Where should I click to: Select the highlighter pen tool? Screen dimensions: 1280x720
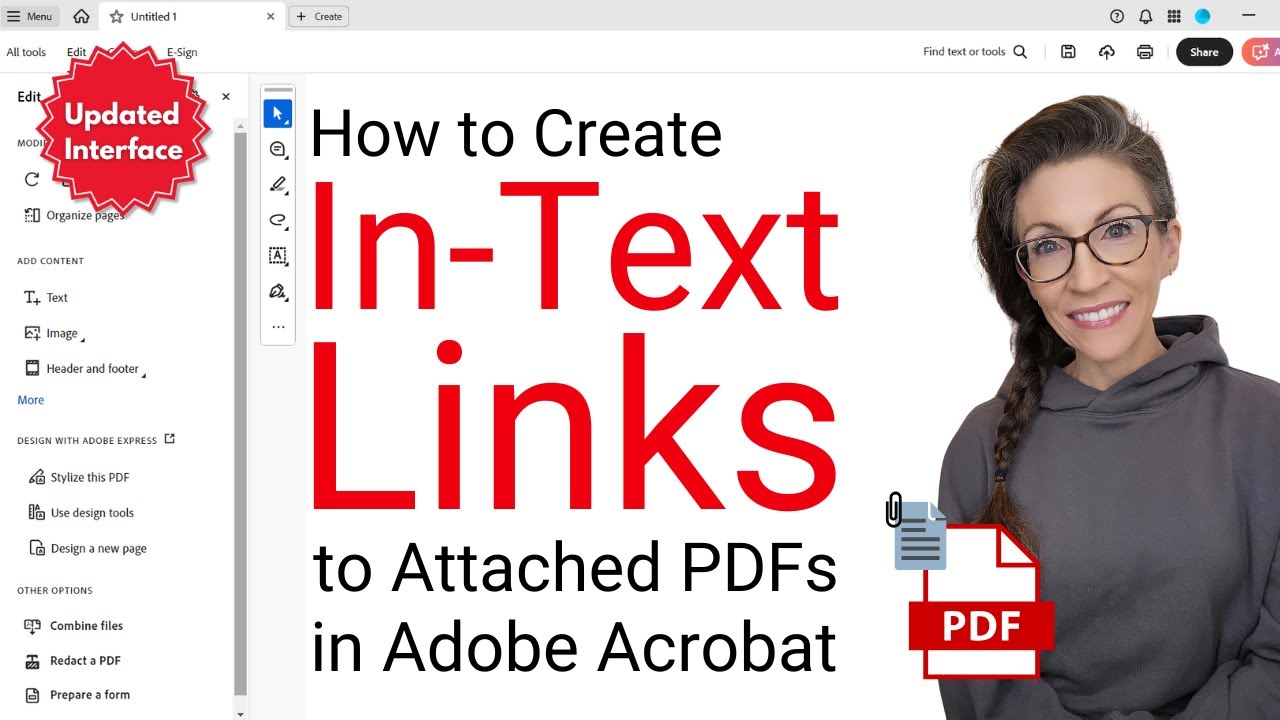(278, 185)
